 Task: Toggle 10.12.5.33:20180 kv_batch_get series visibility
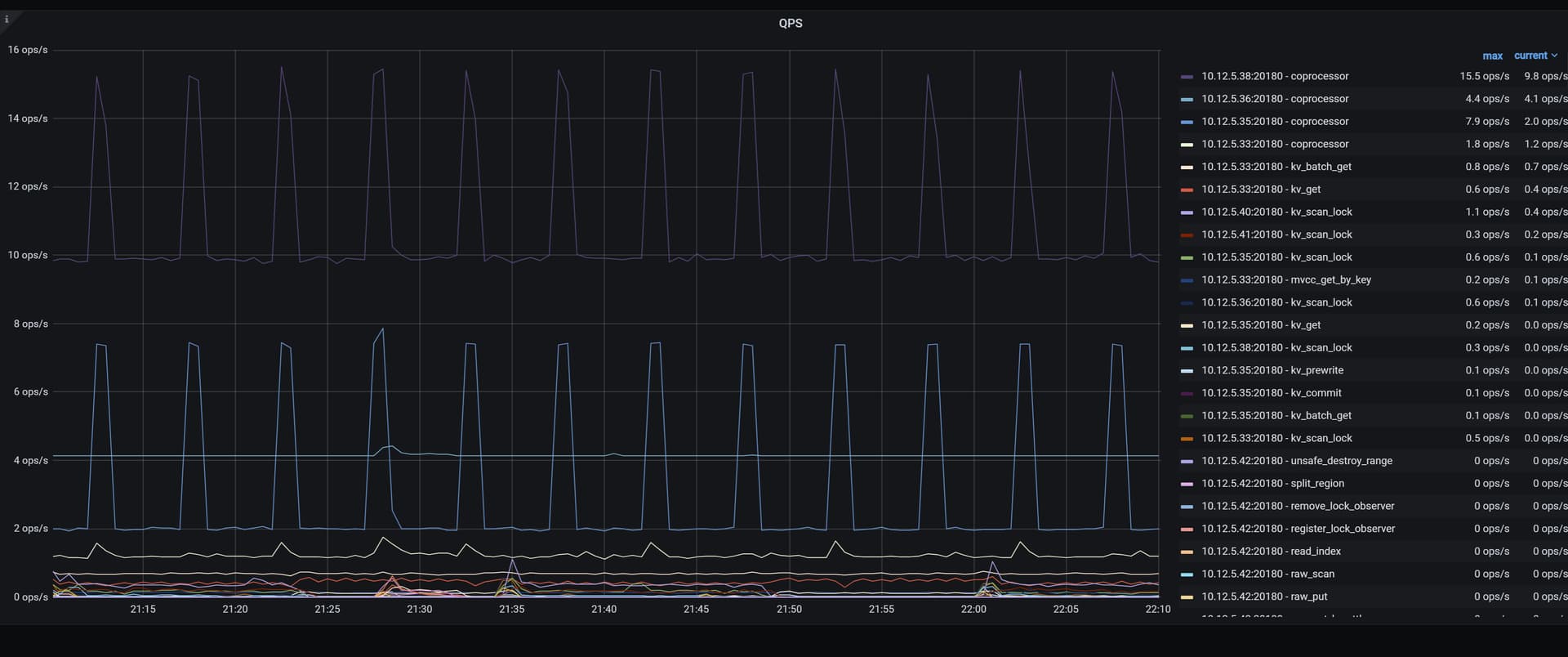[1276, 167]
